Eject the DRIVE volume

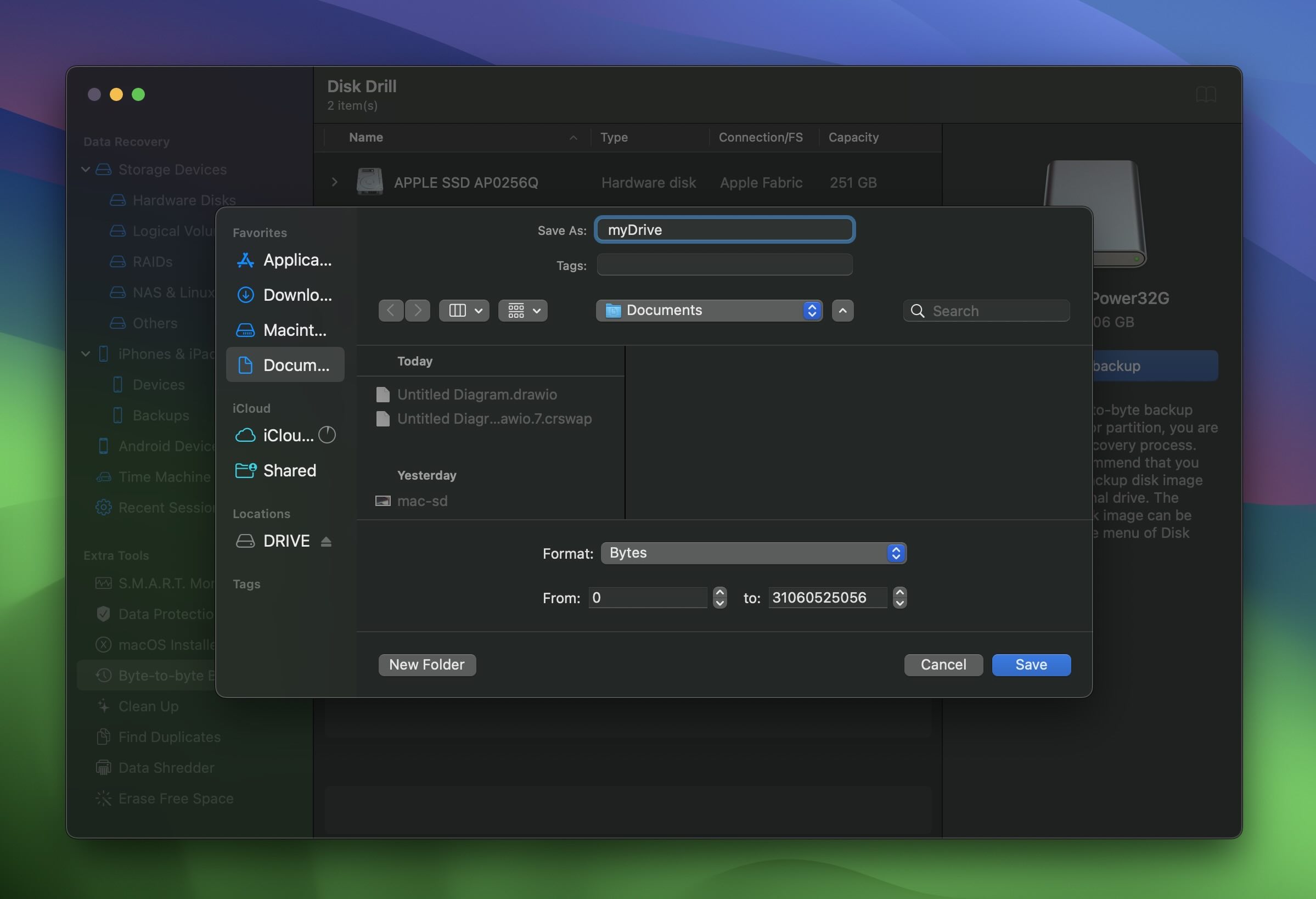325,542
